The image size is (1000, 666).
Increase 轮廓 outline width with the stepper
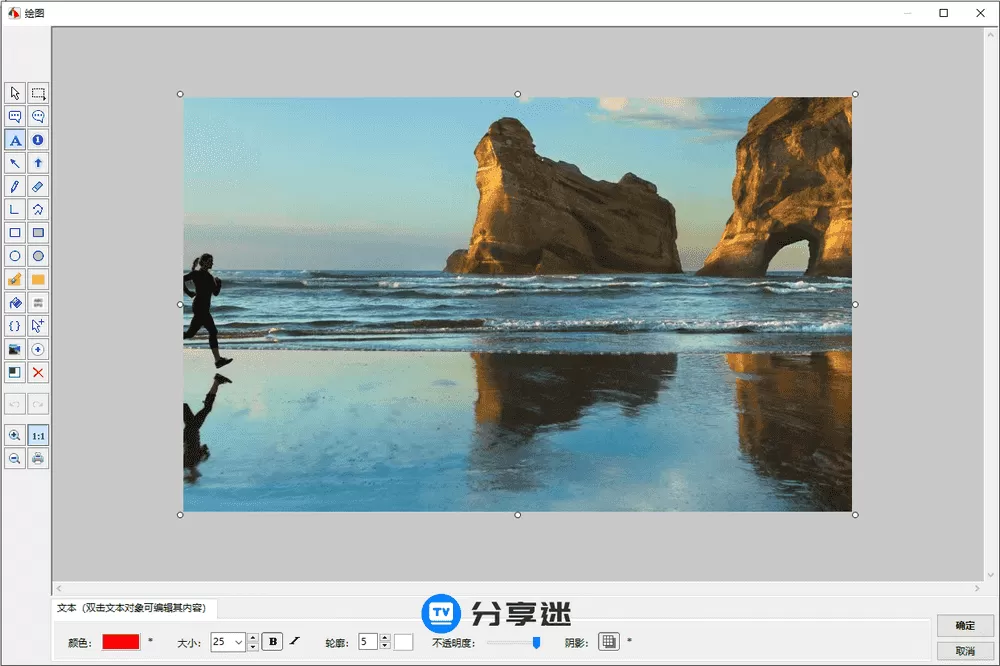click(386, 637)
